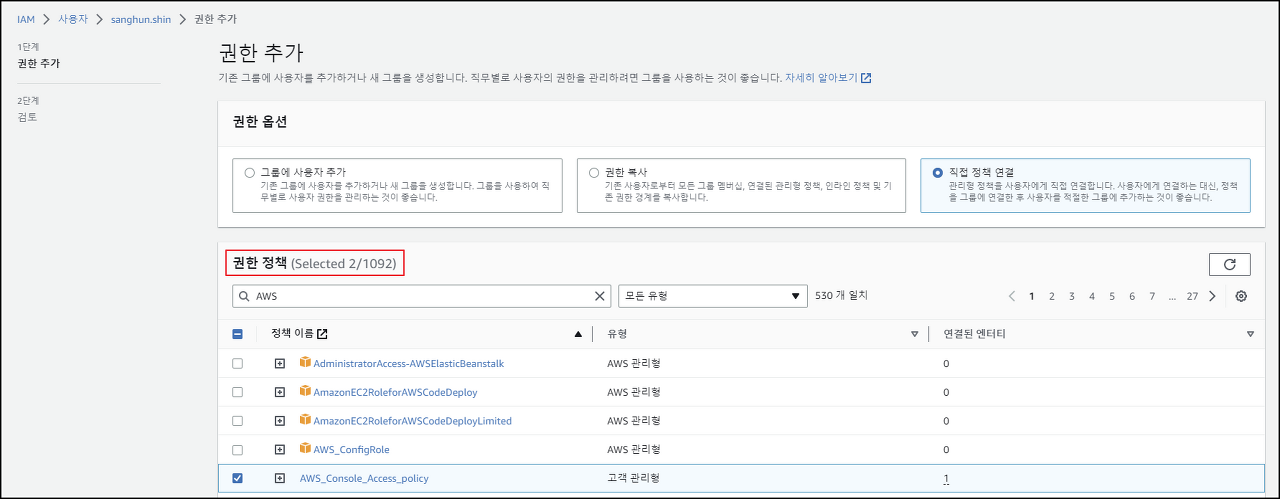Go to page 5 of results
Screen dimensions: 1280x499
tap(1111, 296)
